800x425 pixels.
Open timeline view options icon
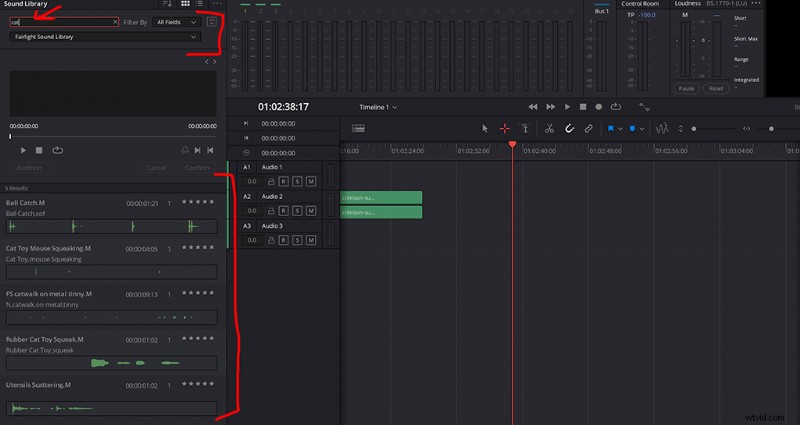pos(358,129)
